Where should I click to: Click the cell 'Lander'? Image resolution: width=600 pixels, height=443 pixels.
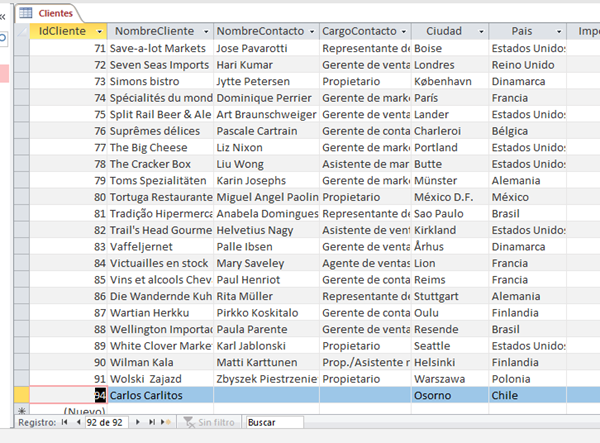point(450,114)
